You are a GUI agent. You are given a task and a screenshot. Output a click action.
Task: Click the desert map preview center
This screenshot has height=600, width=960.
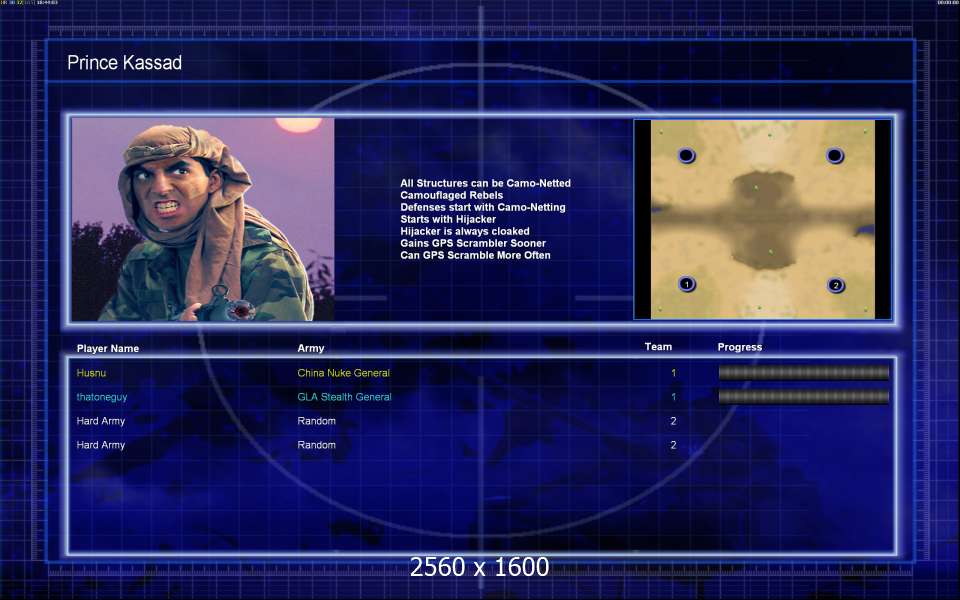763,219
